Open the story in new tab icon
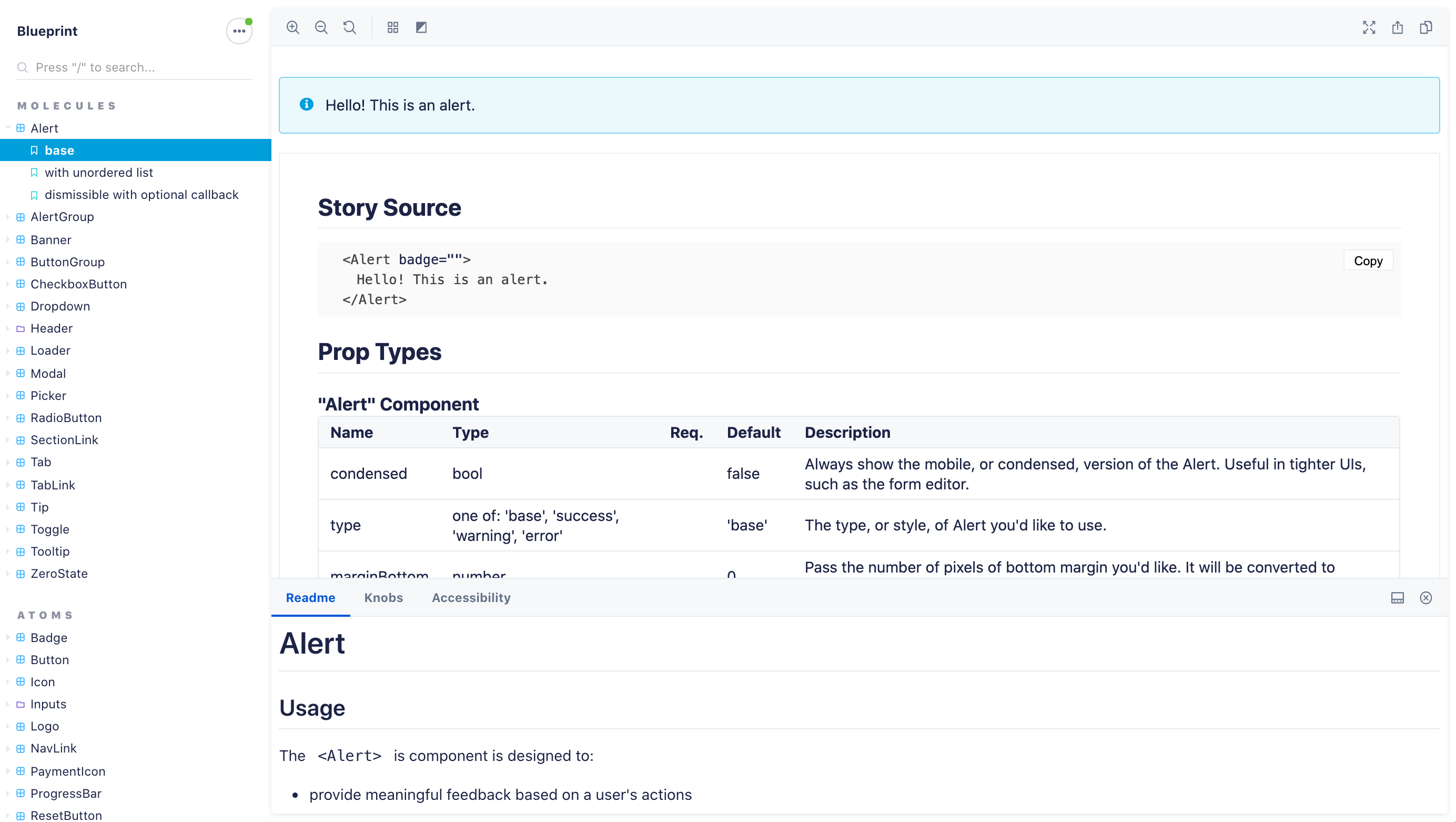Viewport: 1456px width, 822px height. click(1397, 27)
